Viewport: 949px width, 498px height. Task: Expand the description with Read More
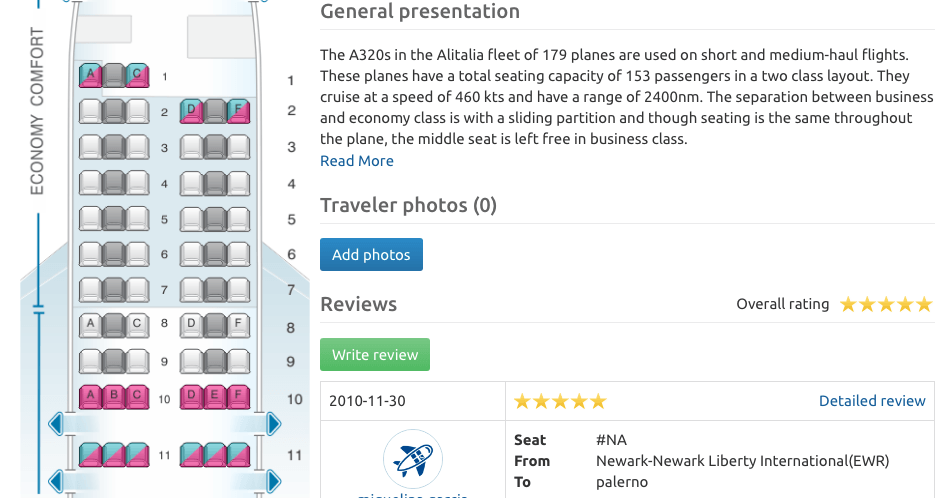click(x=357, y=161)
